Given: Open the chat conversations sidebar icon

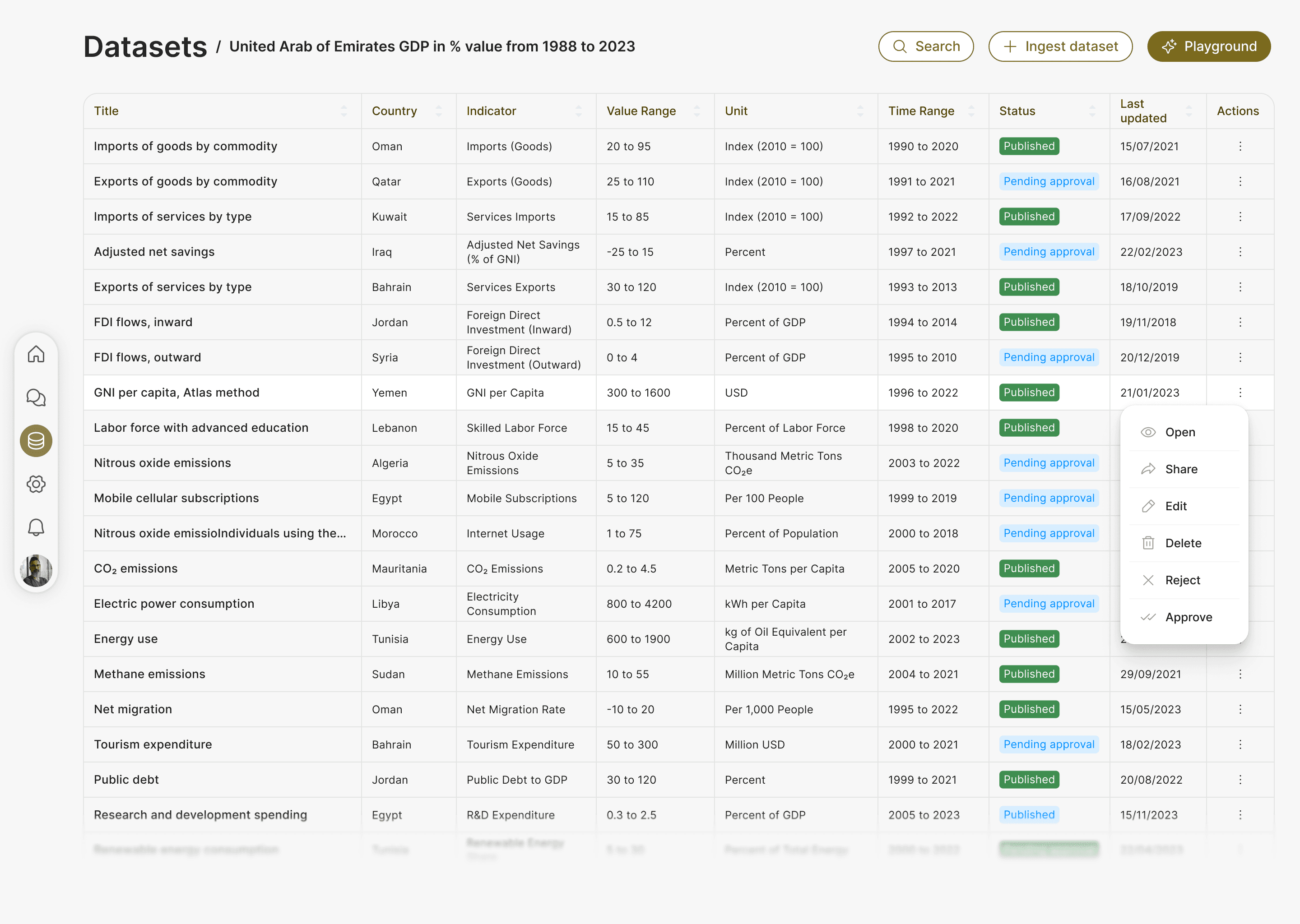Looking at the screenshot, I should point(36,397).
